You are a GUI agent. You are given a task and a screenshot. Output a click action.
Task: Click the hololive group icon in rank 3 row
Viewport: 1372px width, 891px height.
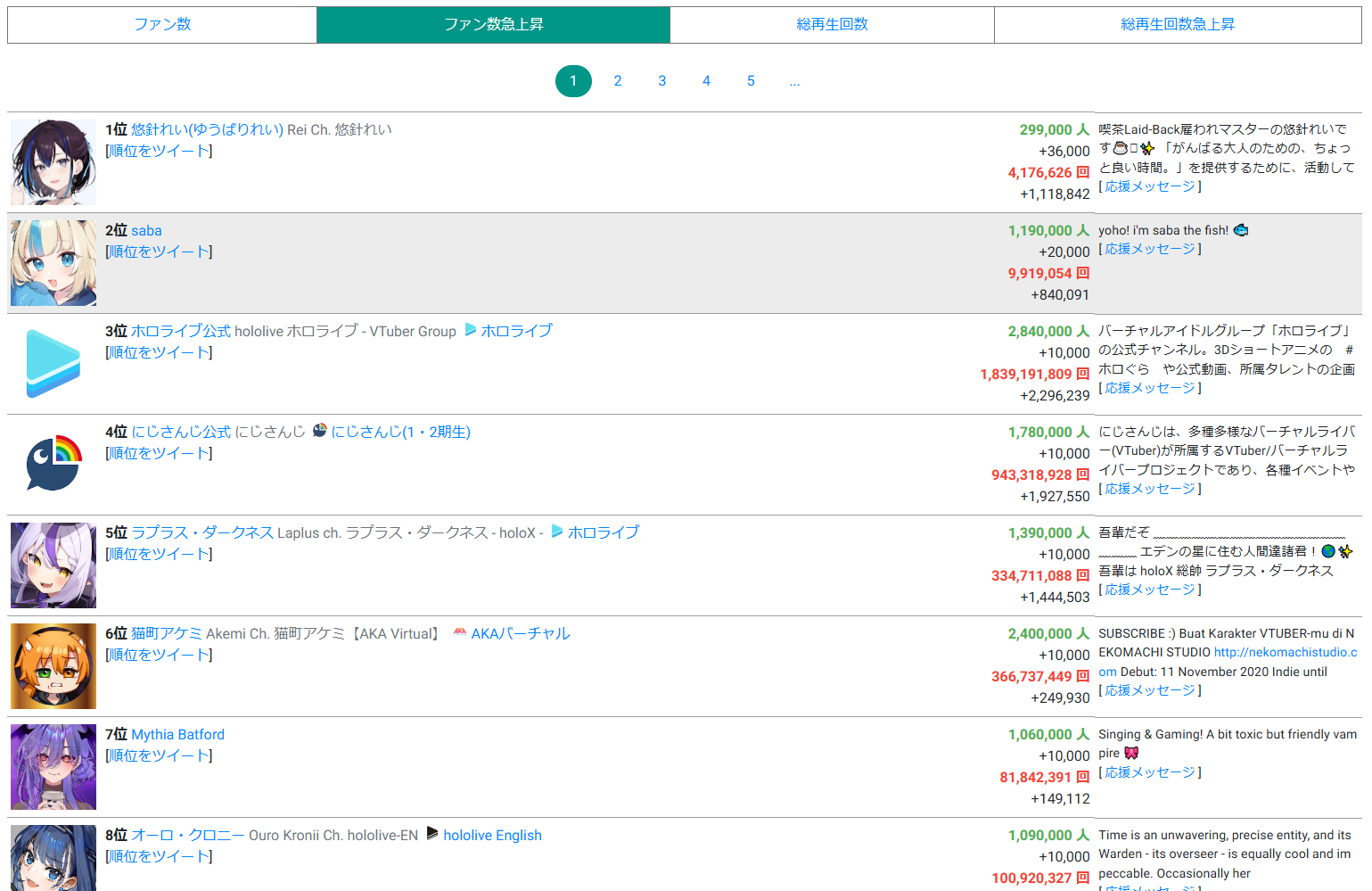coord(471,330)
